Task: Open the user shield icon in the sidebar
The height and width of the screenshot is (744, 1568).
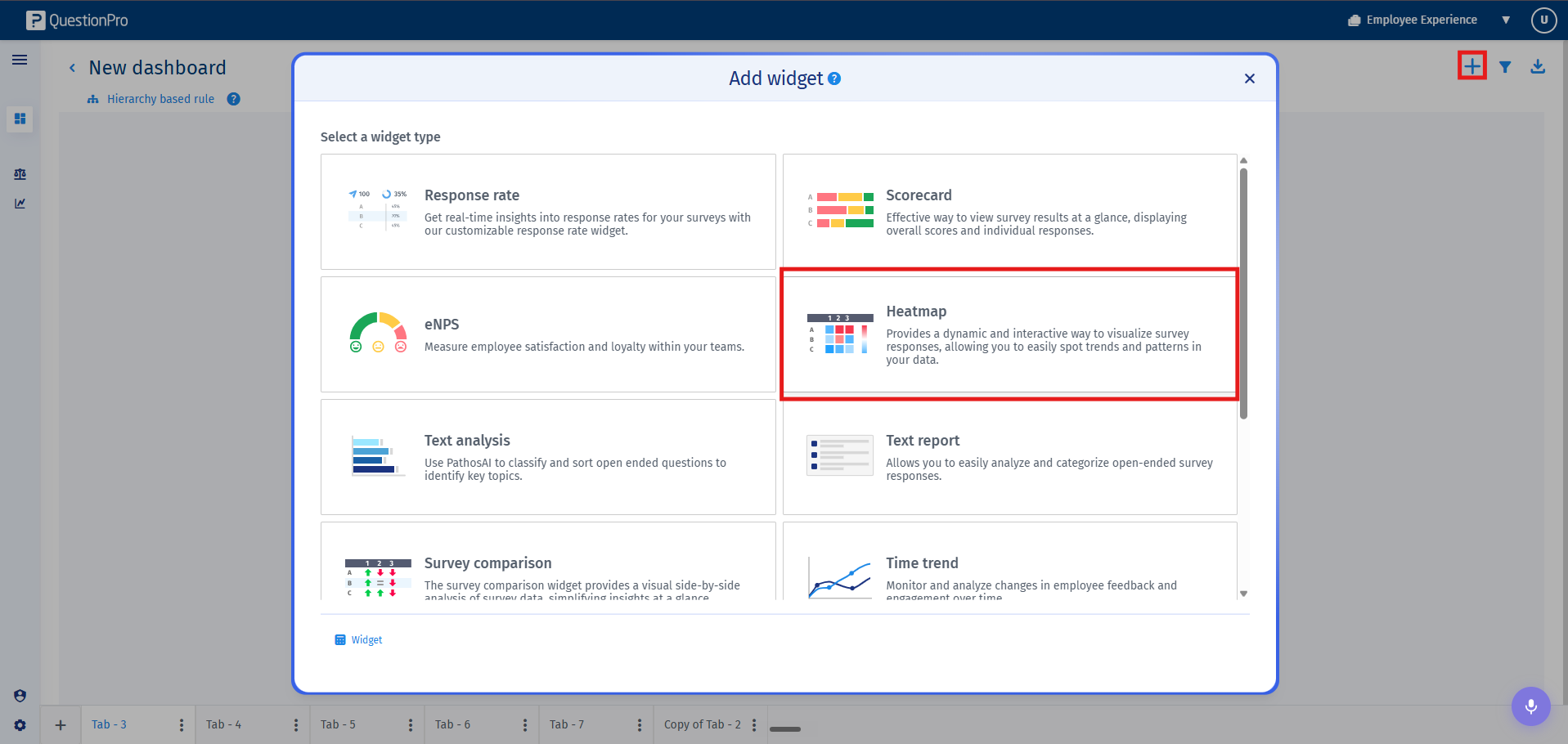Action: 20,696
